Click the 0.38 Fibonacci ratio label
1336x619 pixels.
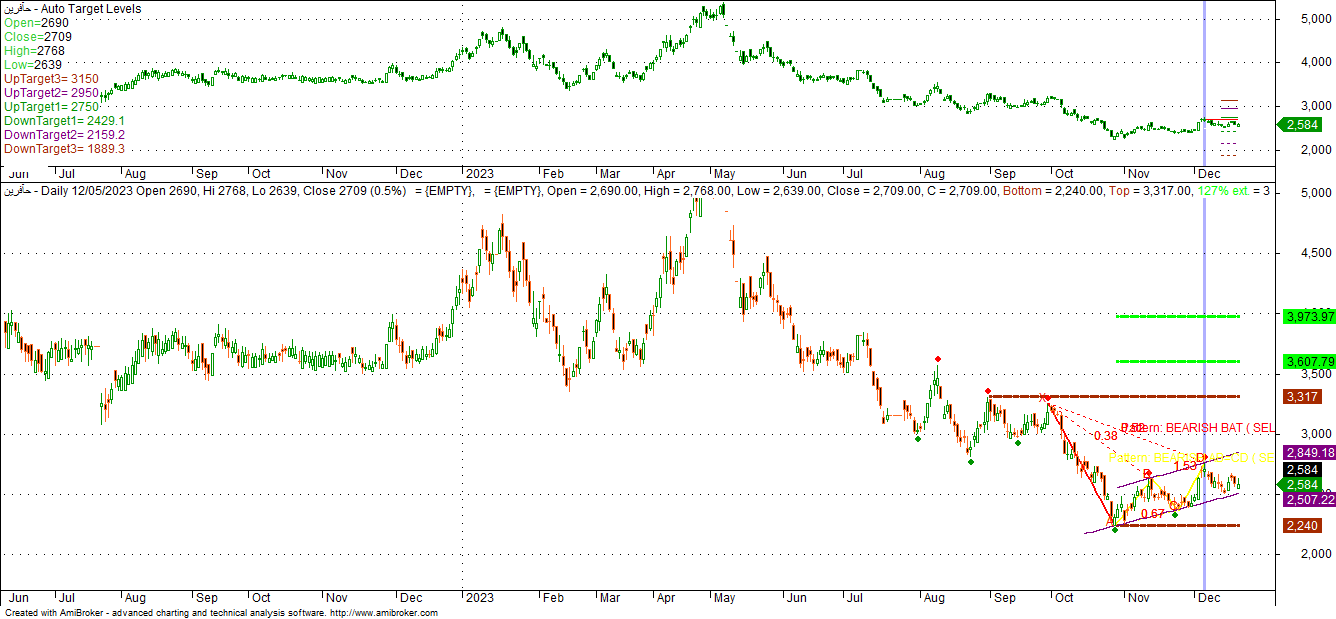(1104, 436)
